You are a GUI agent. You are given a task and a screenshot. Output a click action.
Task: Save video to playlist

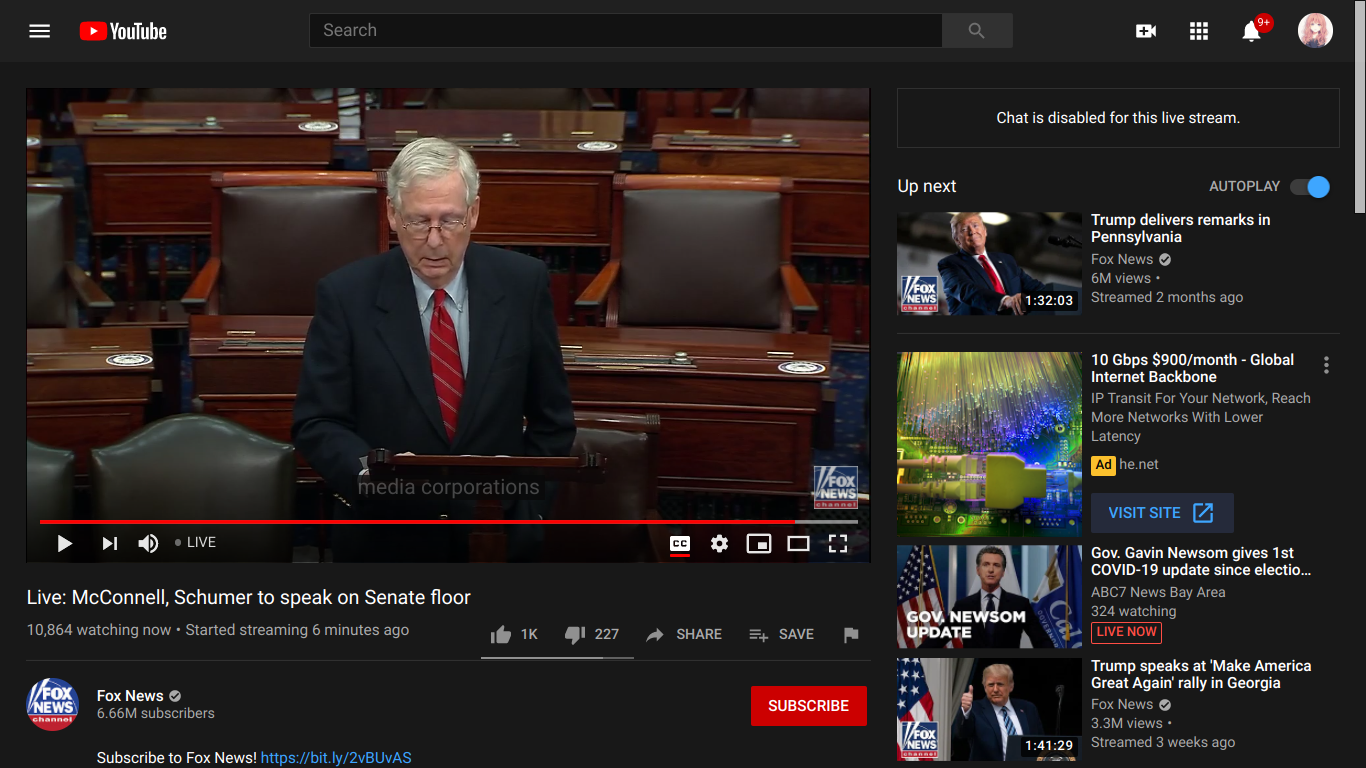[781, 634]
